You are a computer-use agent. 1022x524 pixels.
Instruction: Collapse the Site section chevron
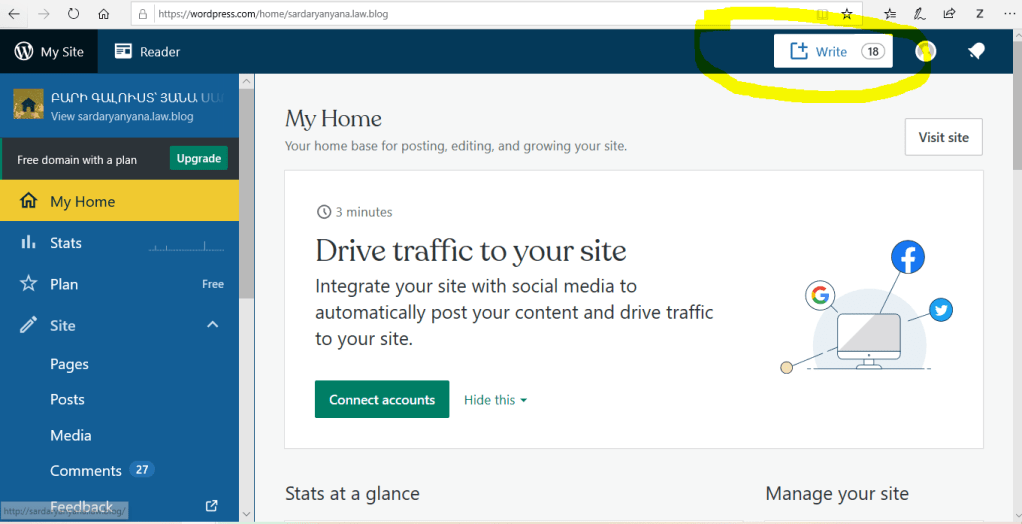coord(212,325)
